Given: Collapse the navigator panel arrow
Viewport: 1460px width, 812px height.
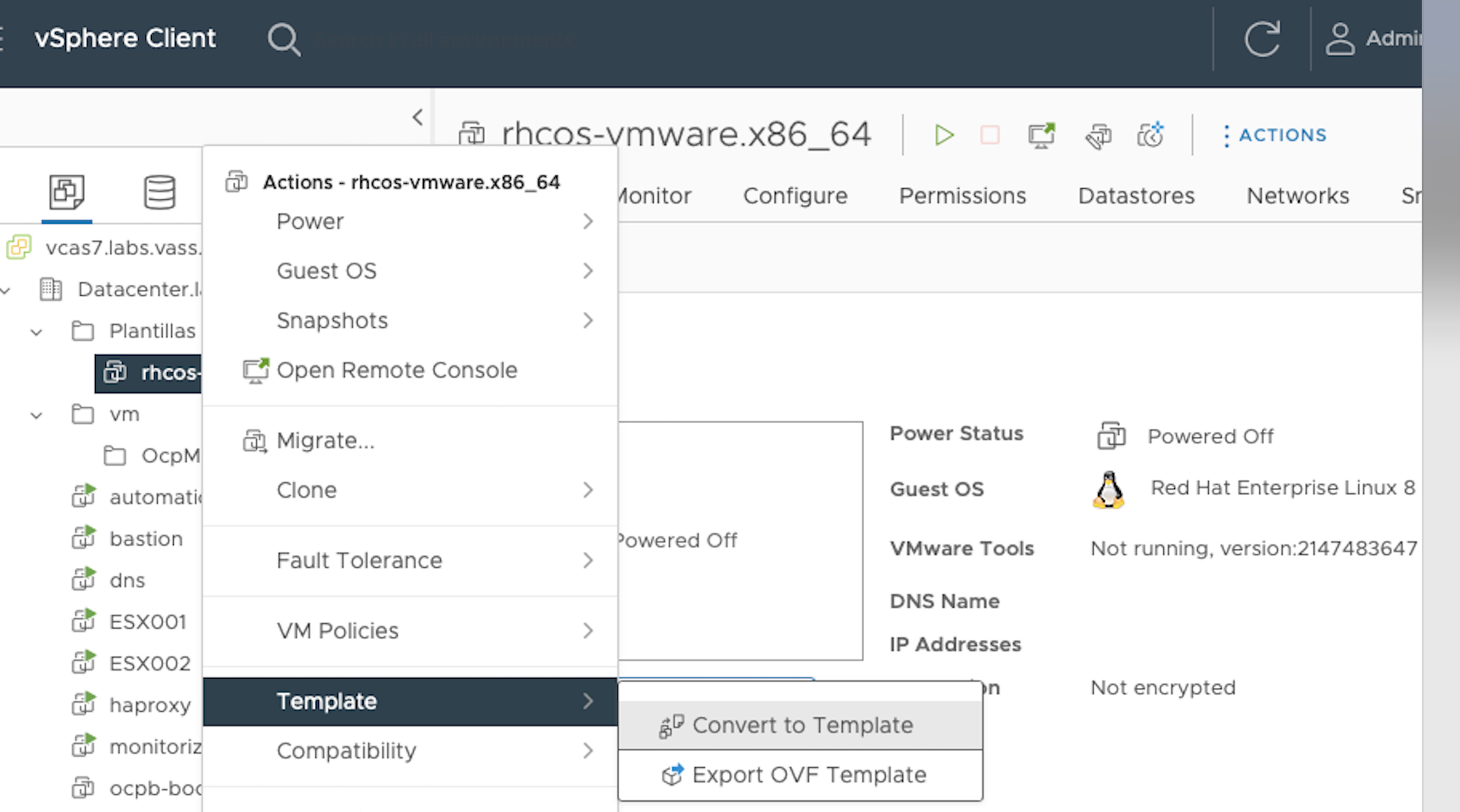Looking at the screenshot, I should coord(417,117).
